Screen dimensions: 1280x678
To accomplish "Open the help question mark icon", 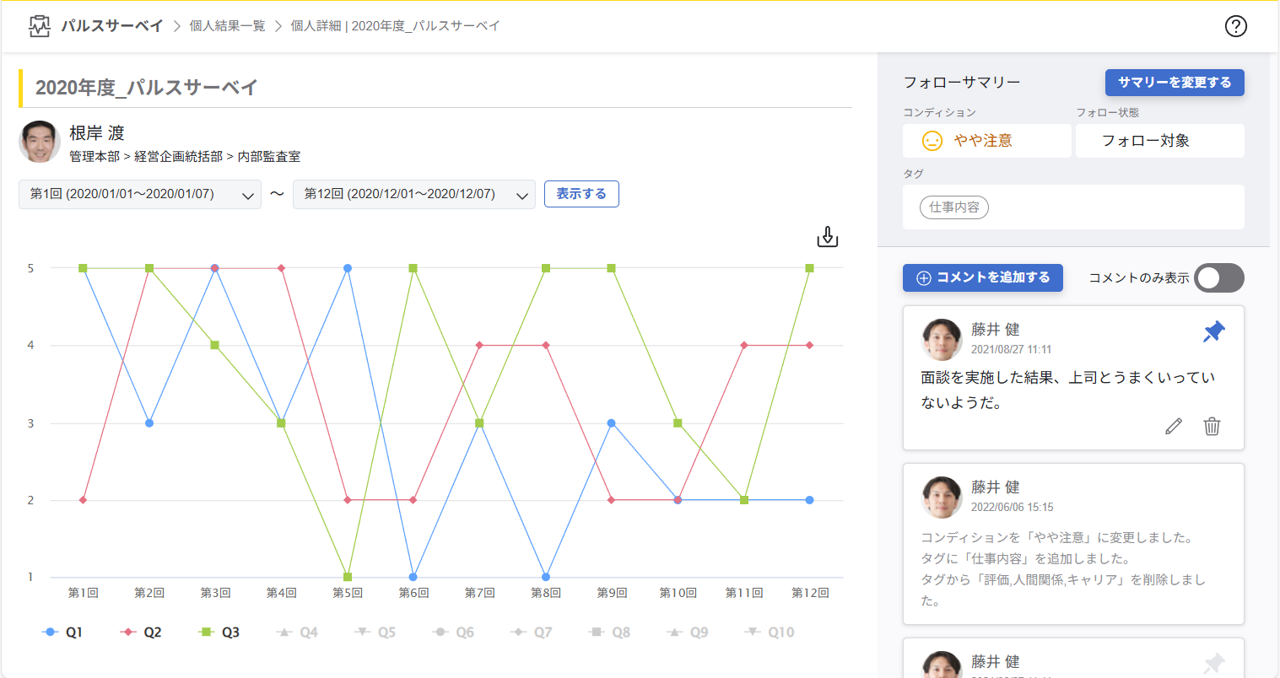I will pos(1236,27).
